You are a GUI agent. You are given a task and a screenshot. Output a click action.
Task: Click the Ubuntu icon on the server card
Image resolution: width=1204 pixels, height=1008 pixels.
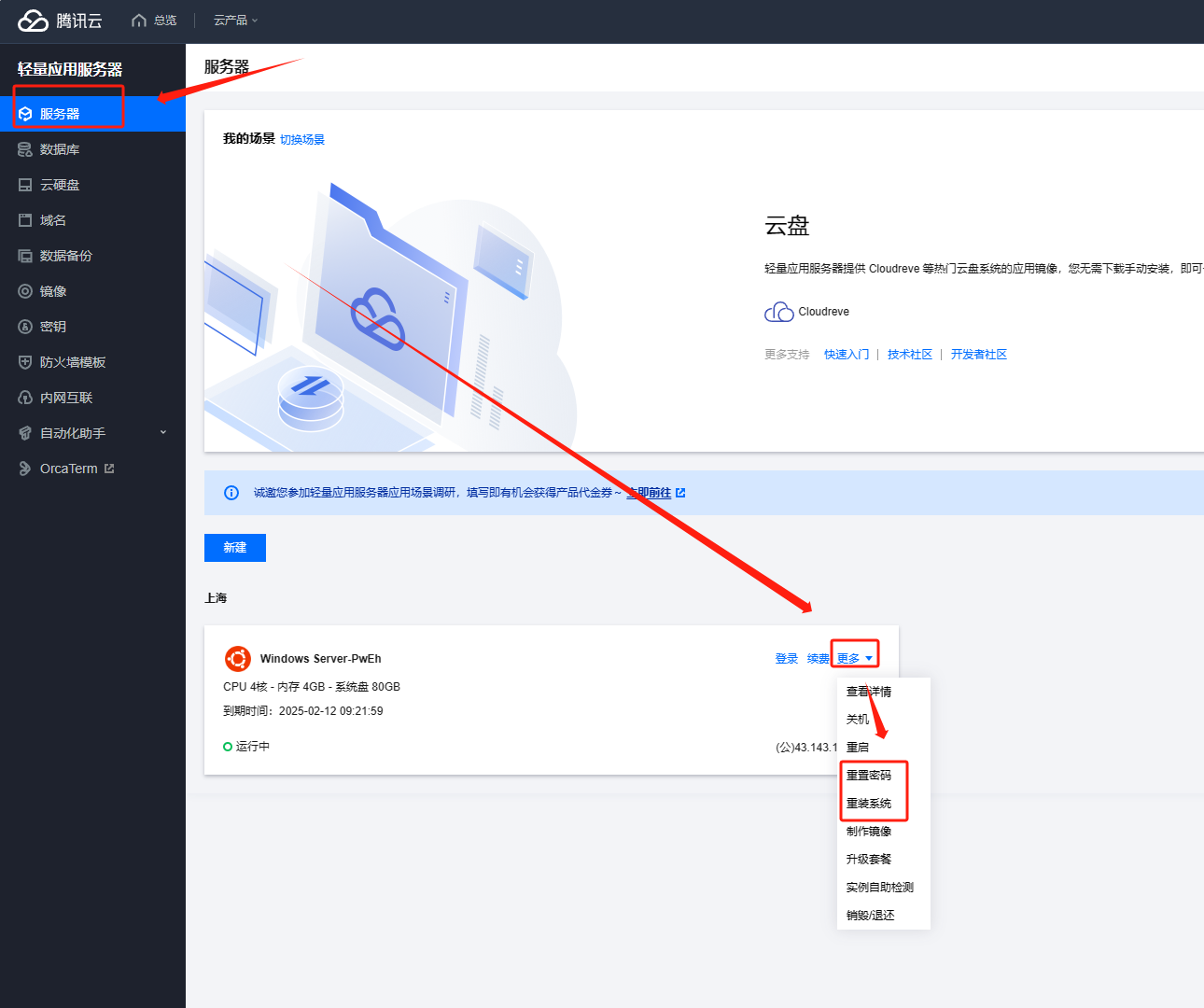(x=237, y=659)
